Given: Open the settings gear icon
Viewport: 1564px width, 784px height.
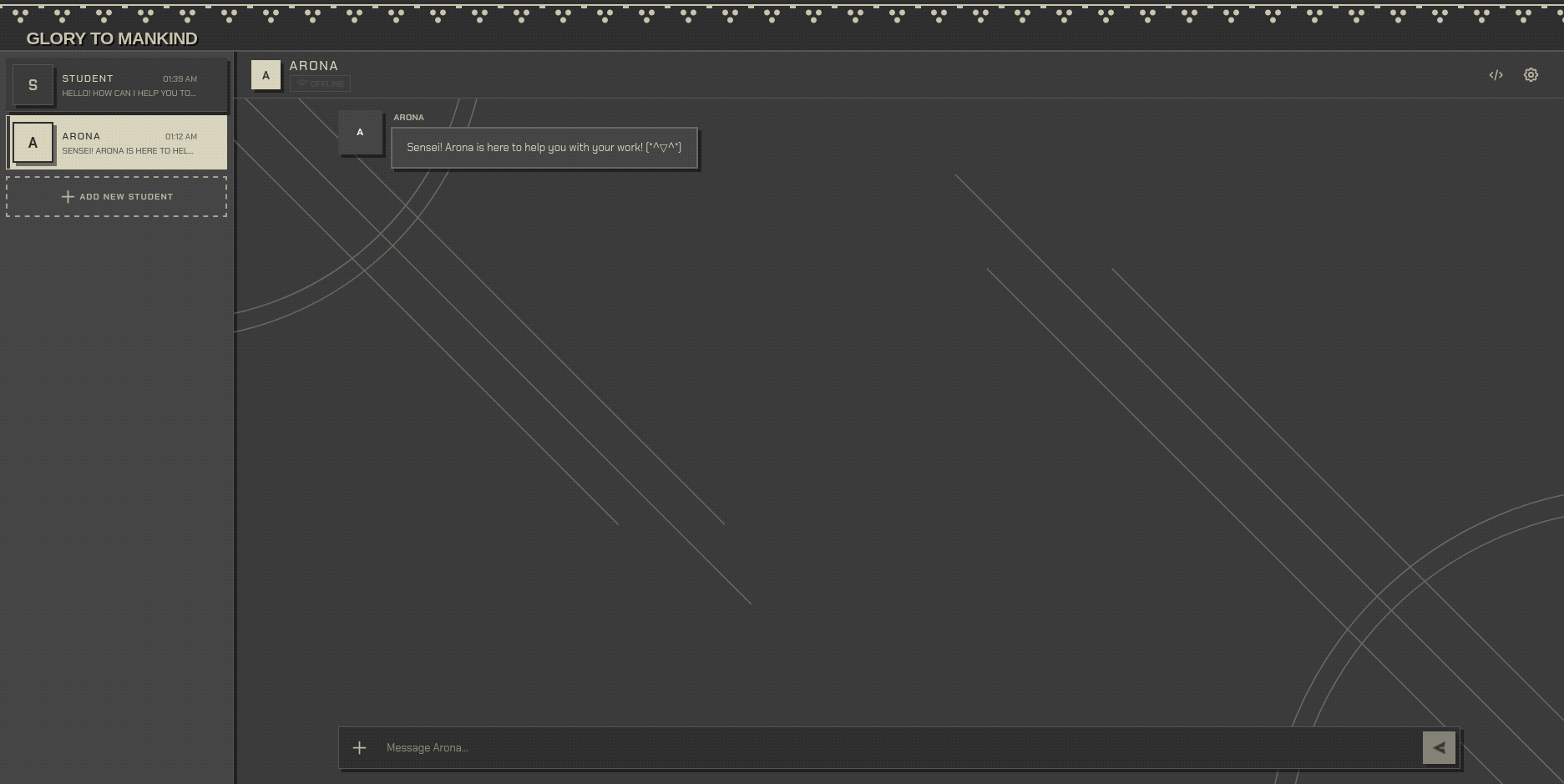Looking at the screenshot, I should [x=1531, y=75].
